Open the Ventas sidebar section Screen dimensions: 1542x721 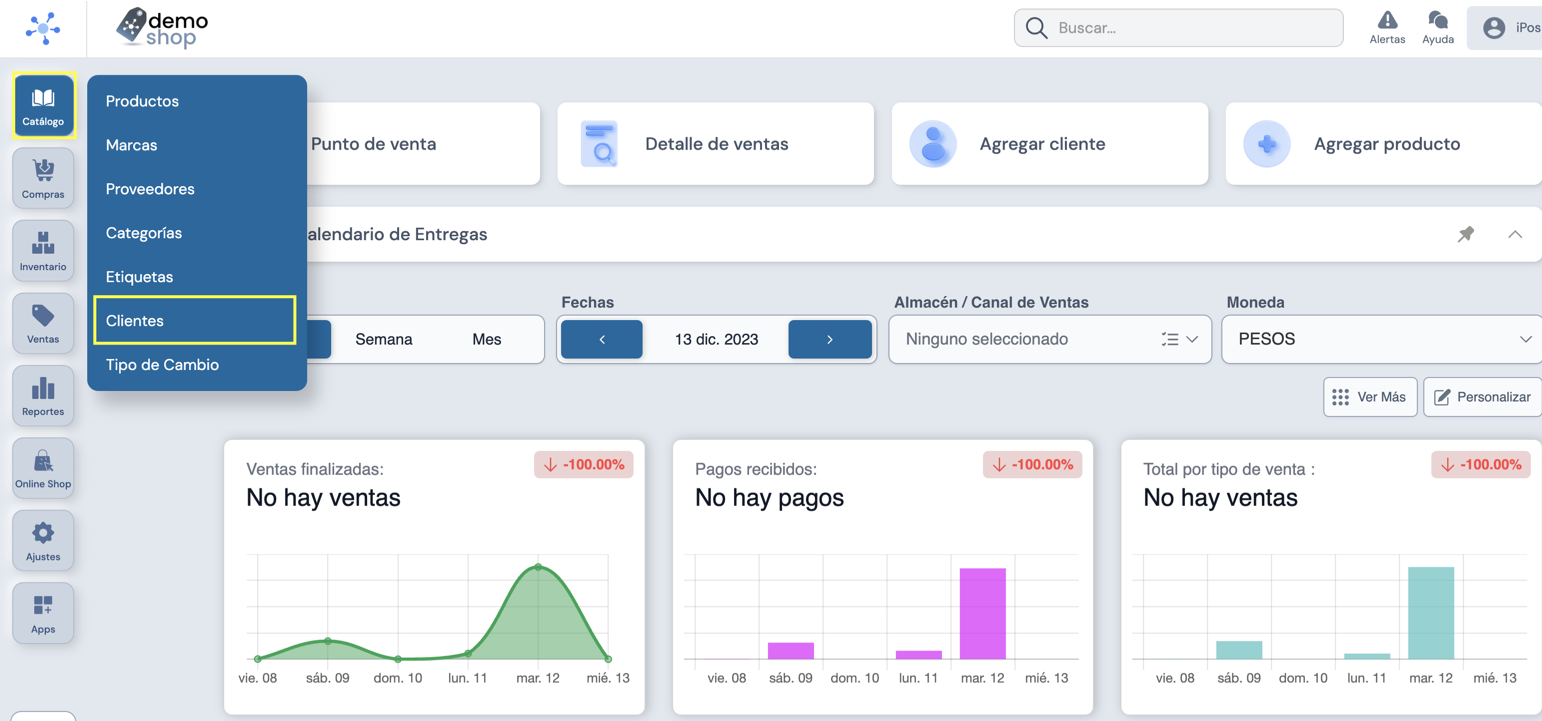click(43, 324)
